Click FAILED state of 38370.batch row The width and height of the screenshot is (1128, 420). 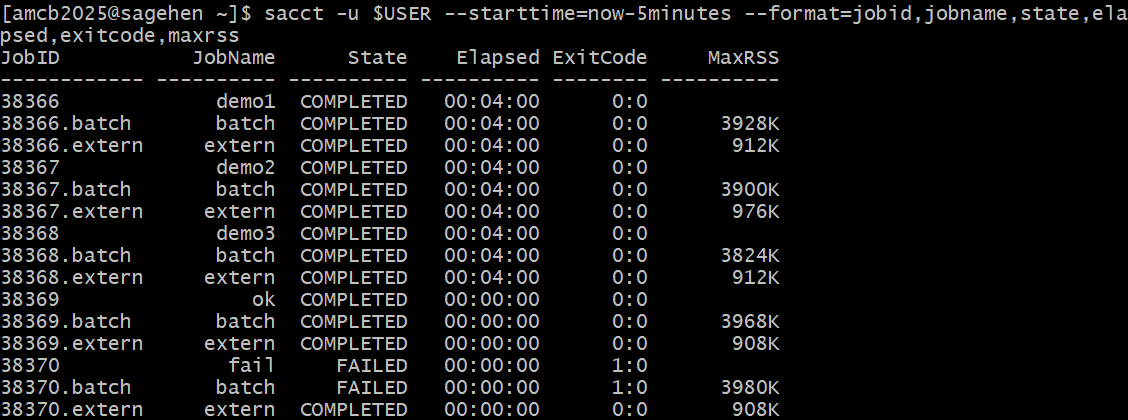[x=371, y=387]
